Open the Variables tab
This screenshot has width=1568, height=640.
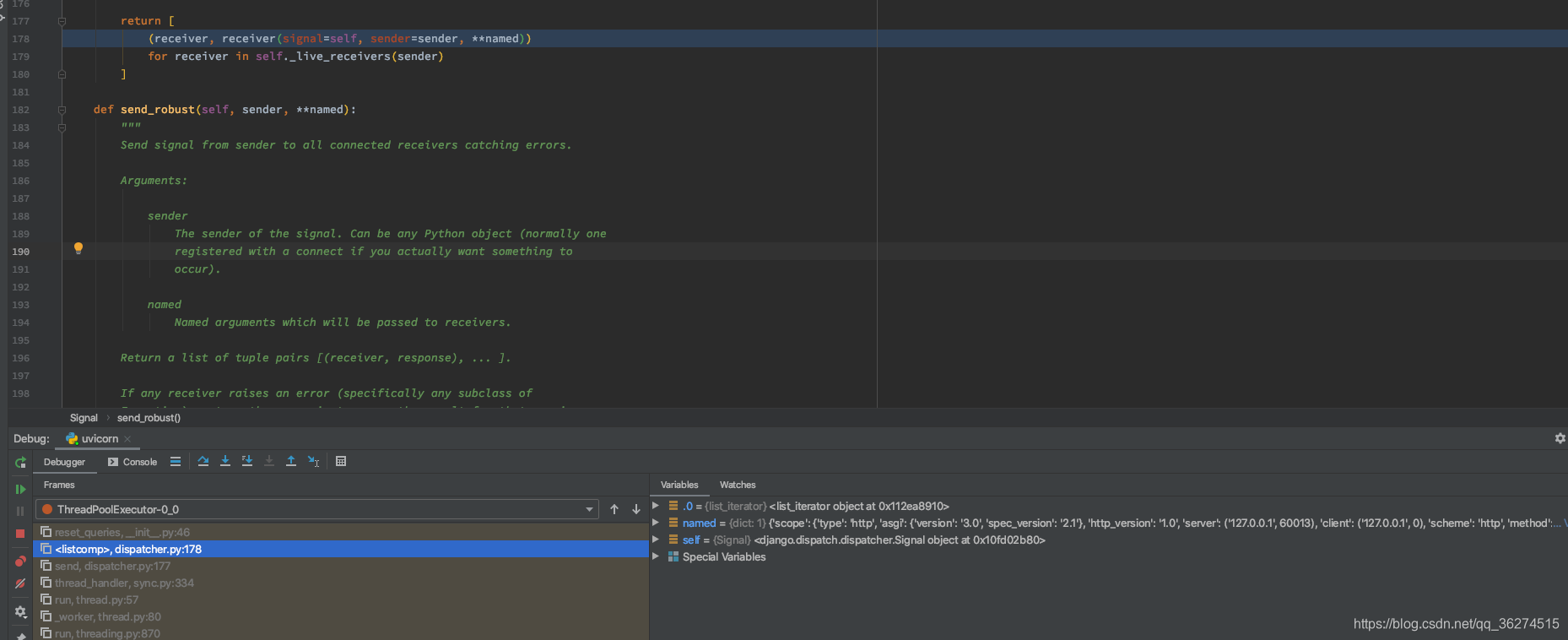679,485
